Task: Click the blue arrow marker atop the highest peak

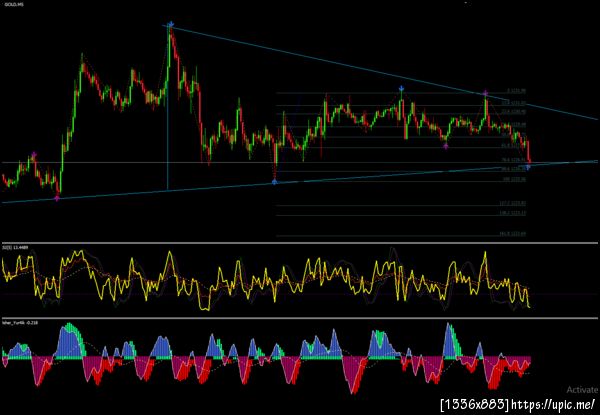Action: [171, 25]
